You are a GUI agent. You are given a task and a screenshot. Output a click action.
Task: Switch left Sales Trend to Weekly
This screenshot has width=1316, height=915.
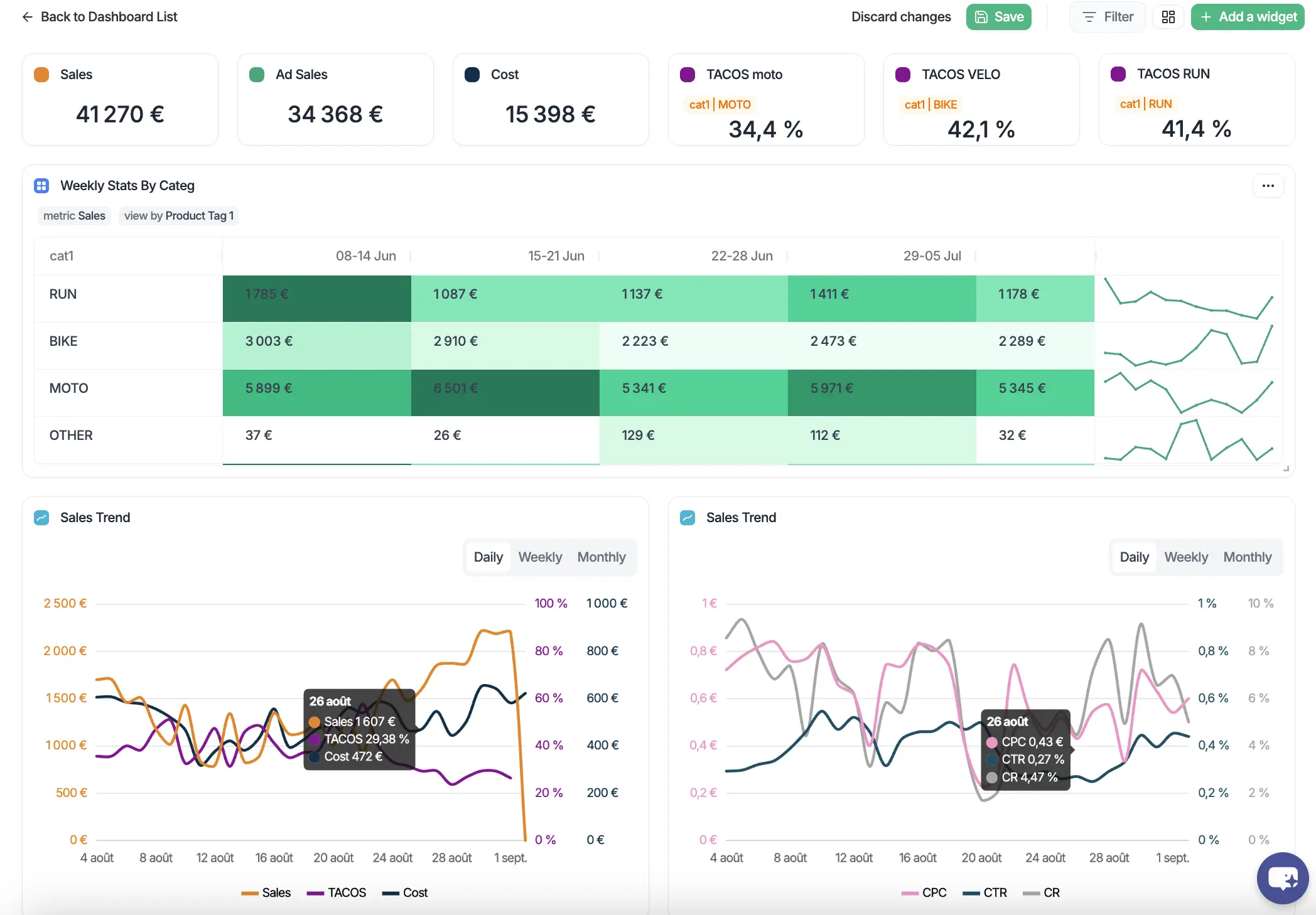tap(540, 557)
